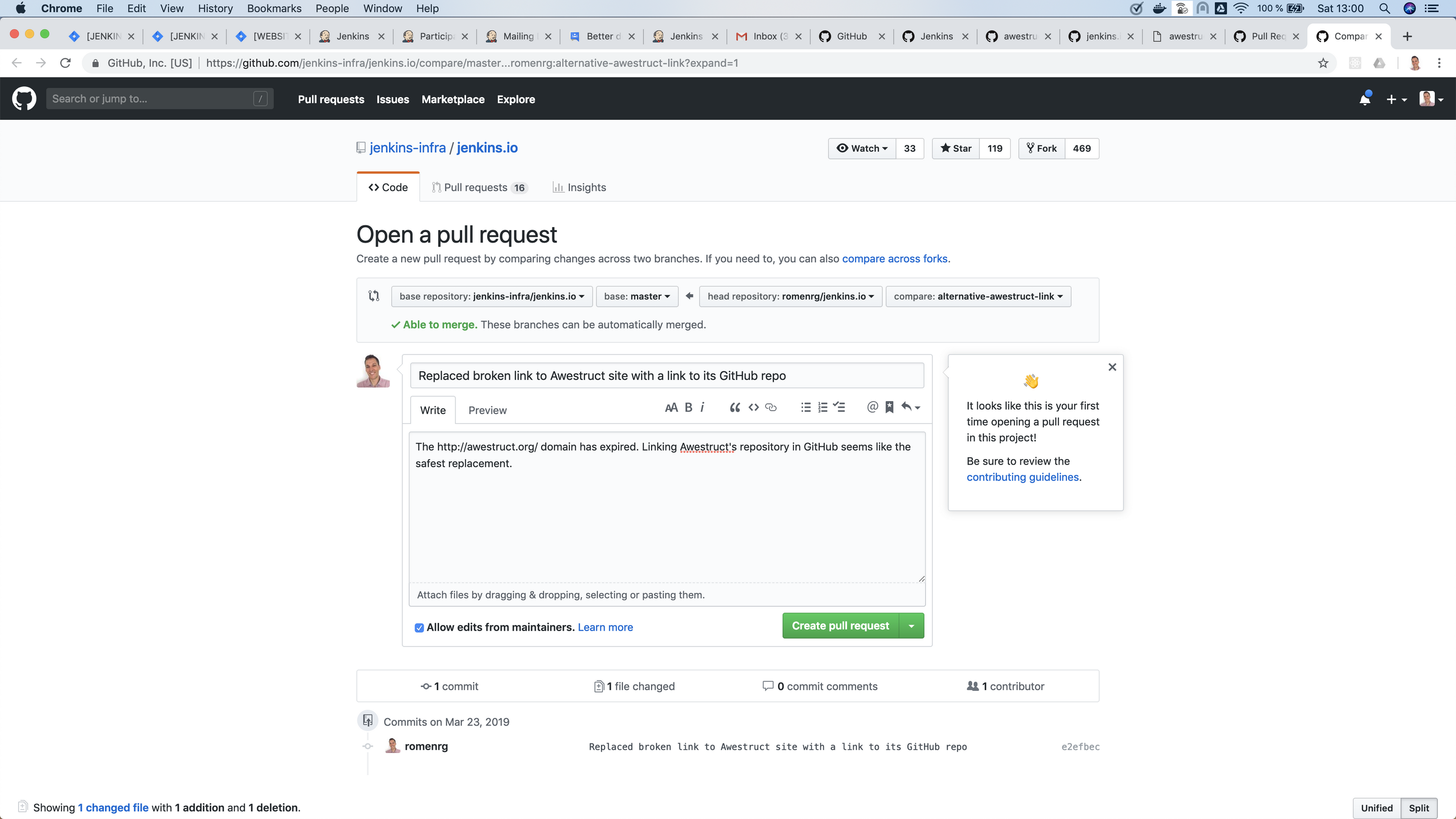Uncheck Allow edits from maintainers
This screenshot has width=1456, height=819.
coord(419,627)
